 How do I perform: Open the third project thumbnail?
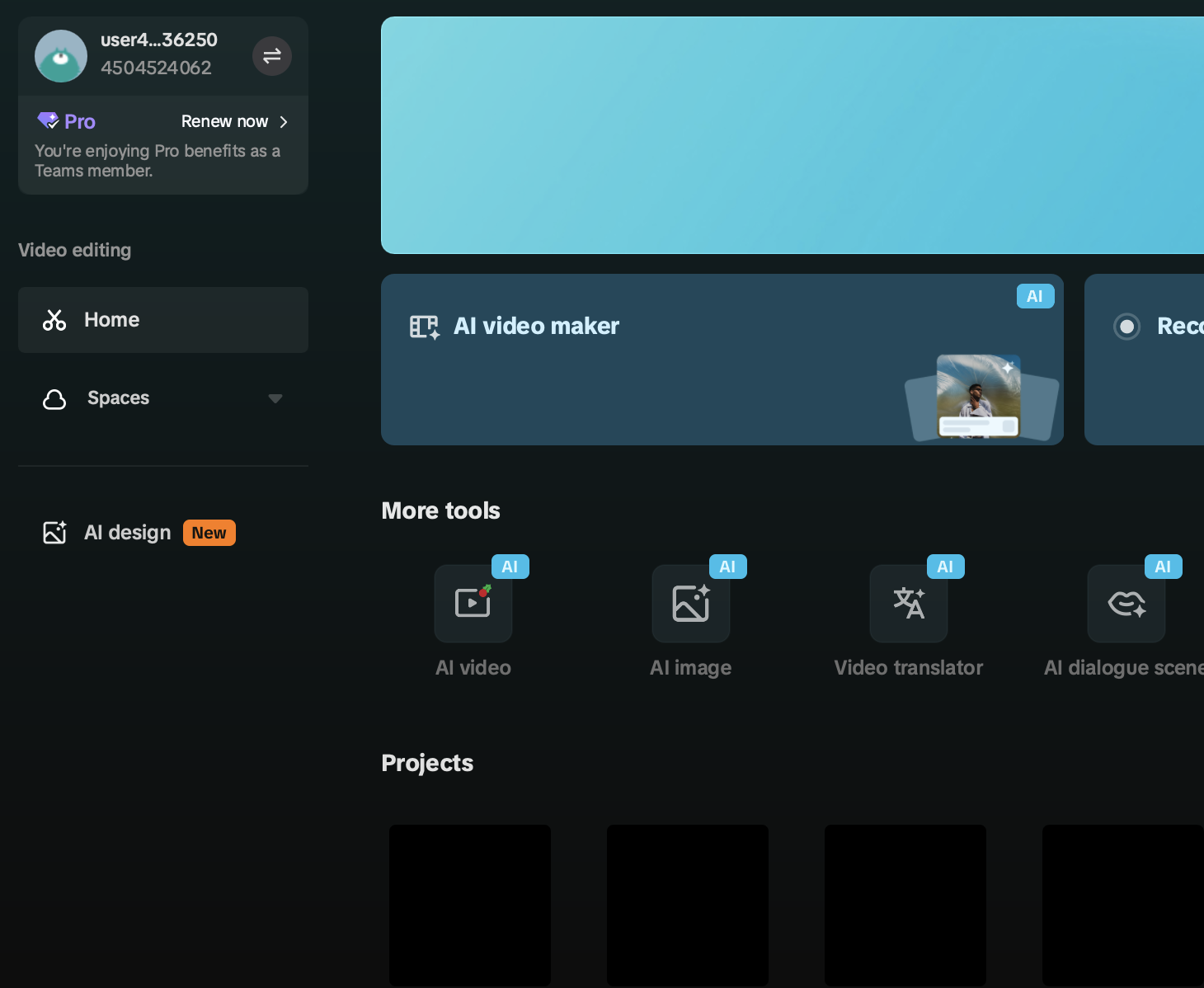click(905, 904)
